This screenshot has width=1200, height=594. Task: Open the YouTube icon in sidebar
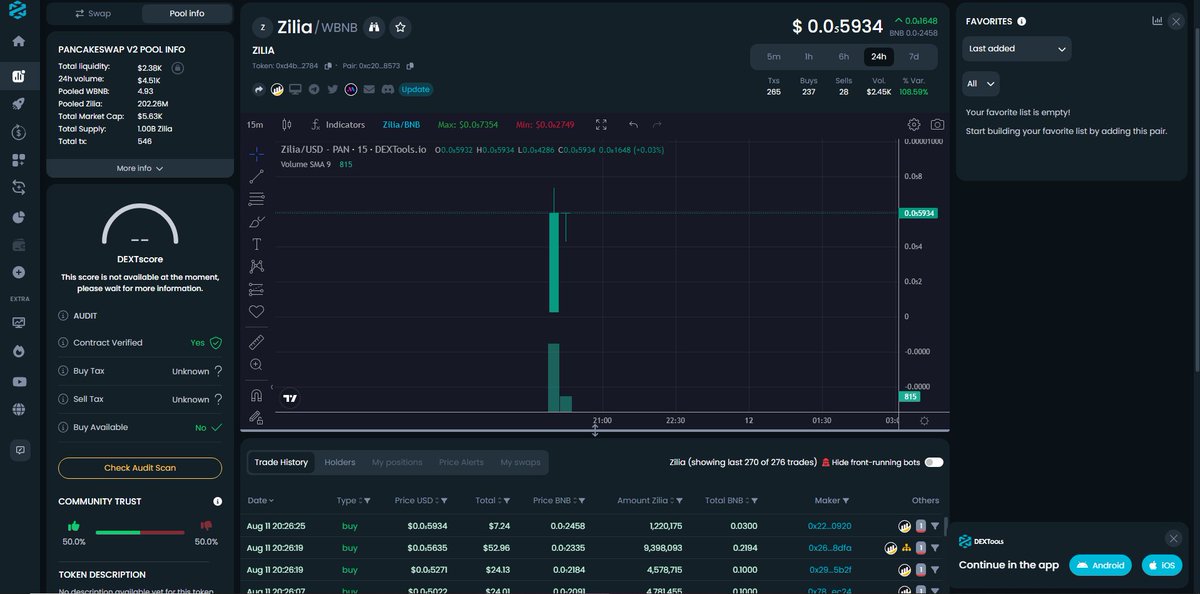click(x=18, y=381)
